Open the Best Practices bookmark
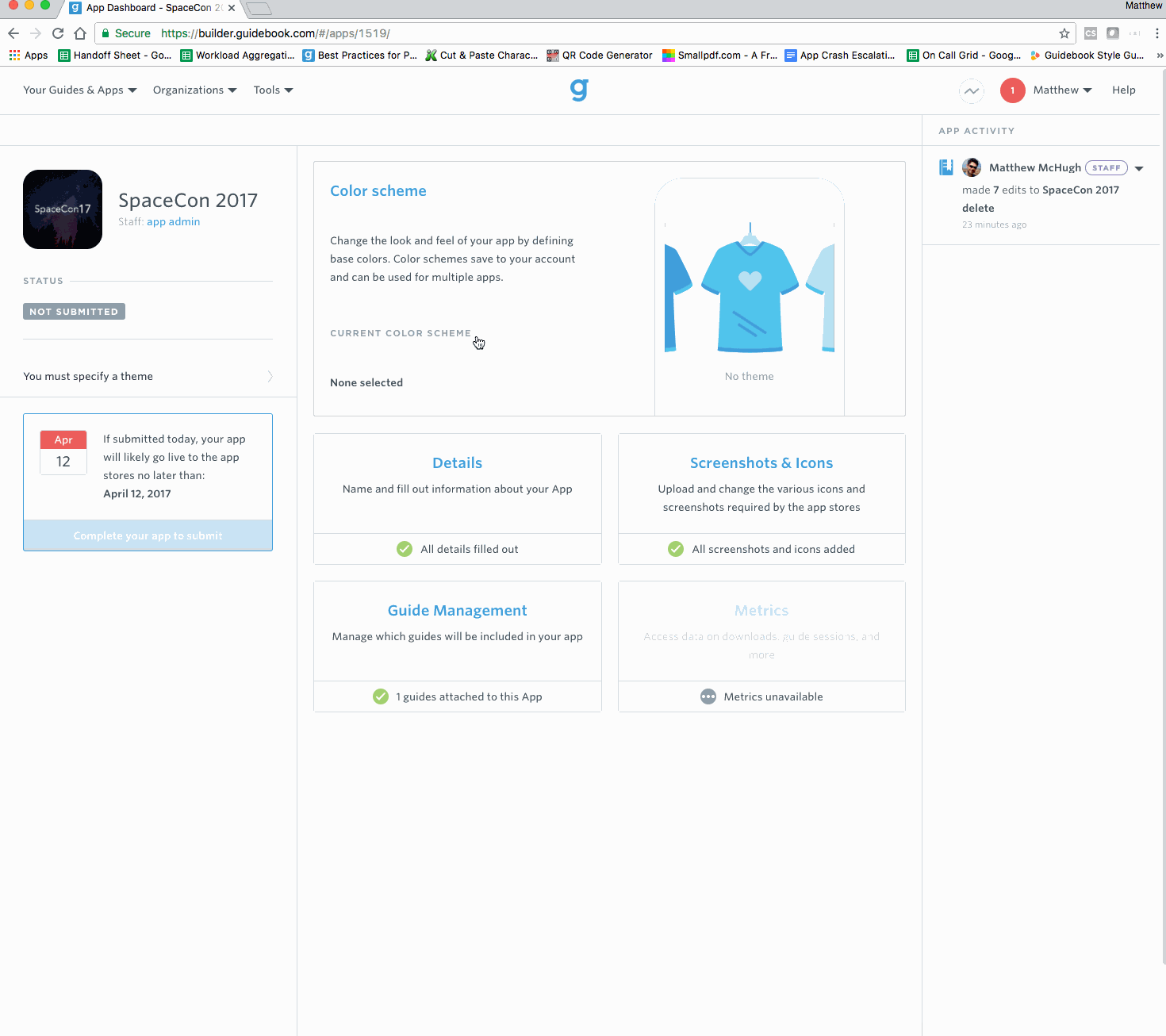Viewport: 1166px width, 1036px height. pyautogui.click(x=360, y=56)
